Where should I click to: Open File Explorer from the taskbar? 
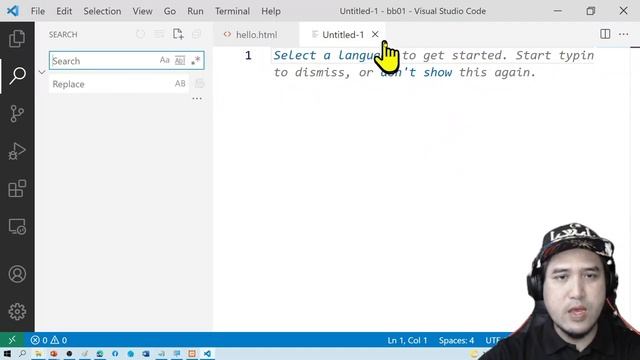point(38,353)
